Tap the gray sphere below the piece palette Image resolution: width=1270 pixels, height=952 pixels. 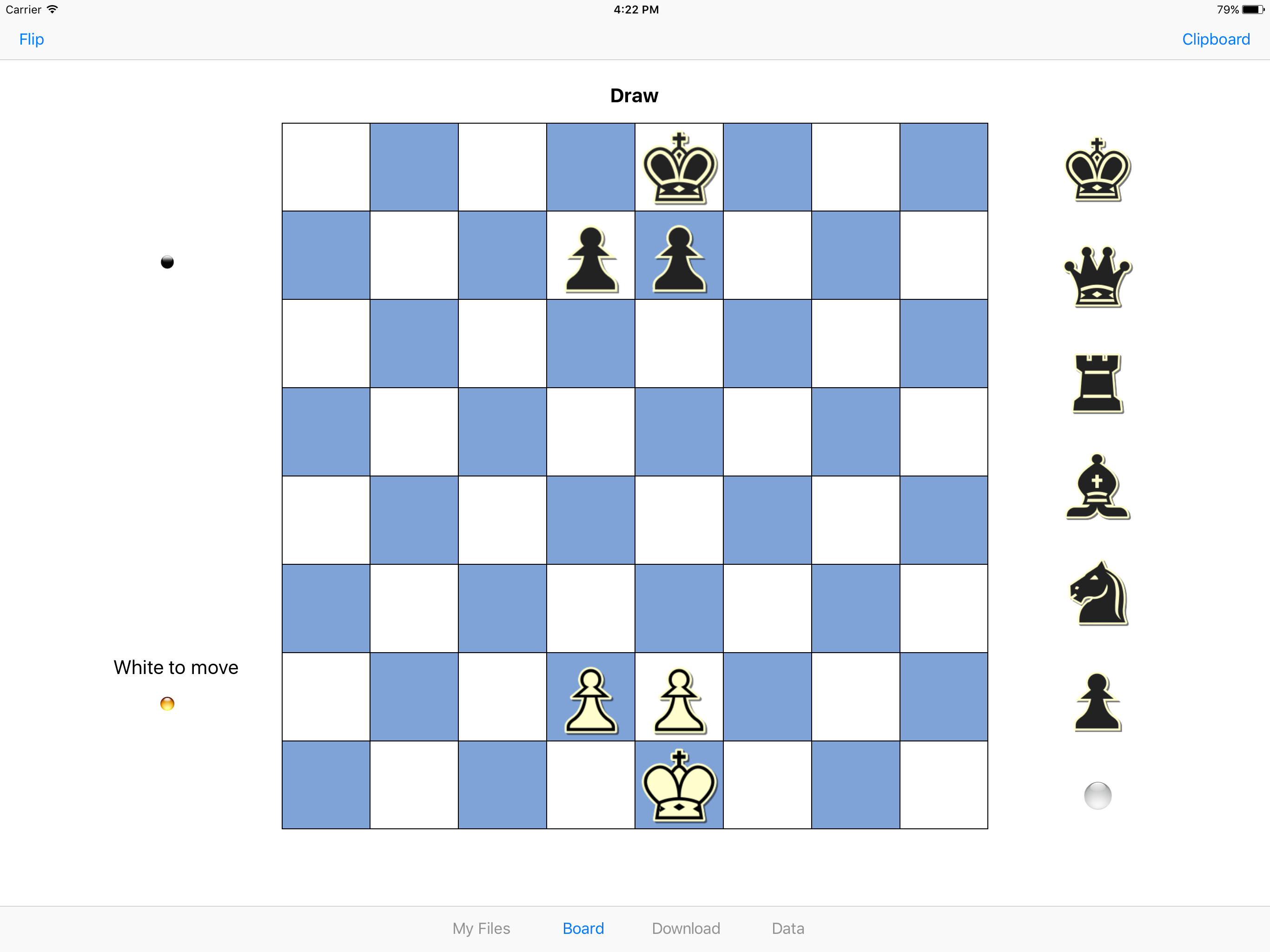pos(1097,796)
